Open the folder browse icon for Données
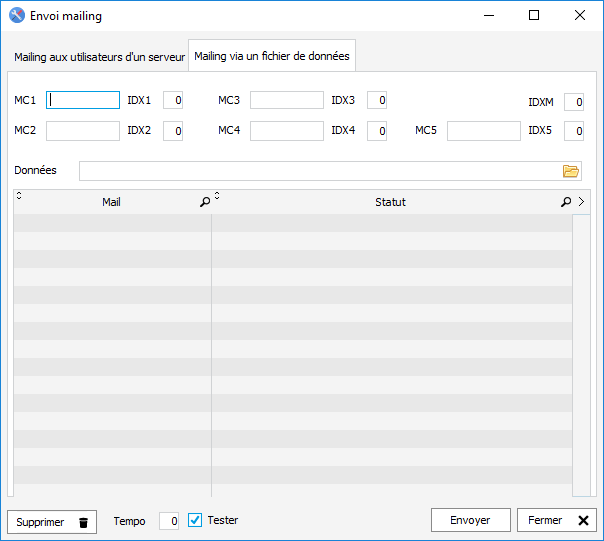The image size is (604, 541). [571, 171]
